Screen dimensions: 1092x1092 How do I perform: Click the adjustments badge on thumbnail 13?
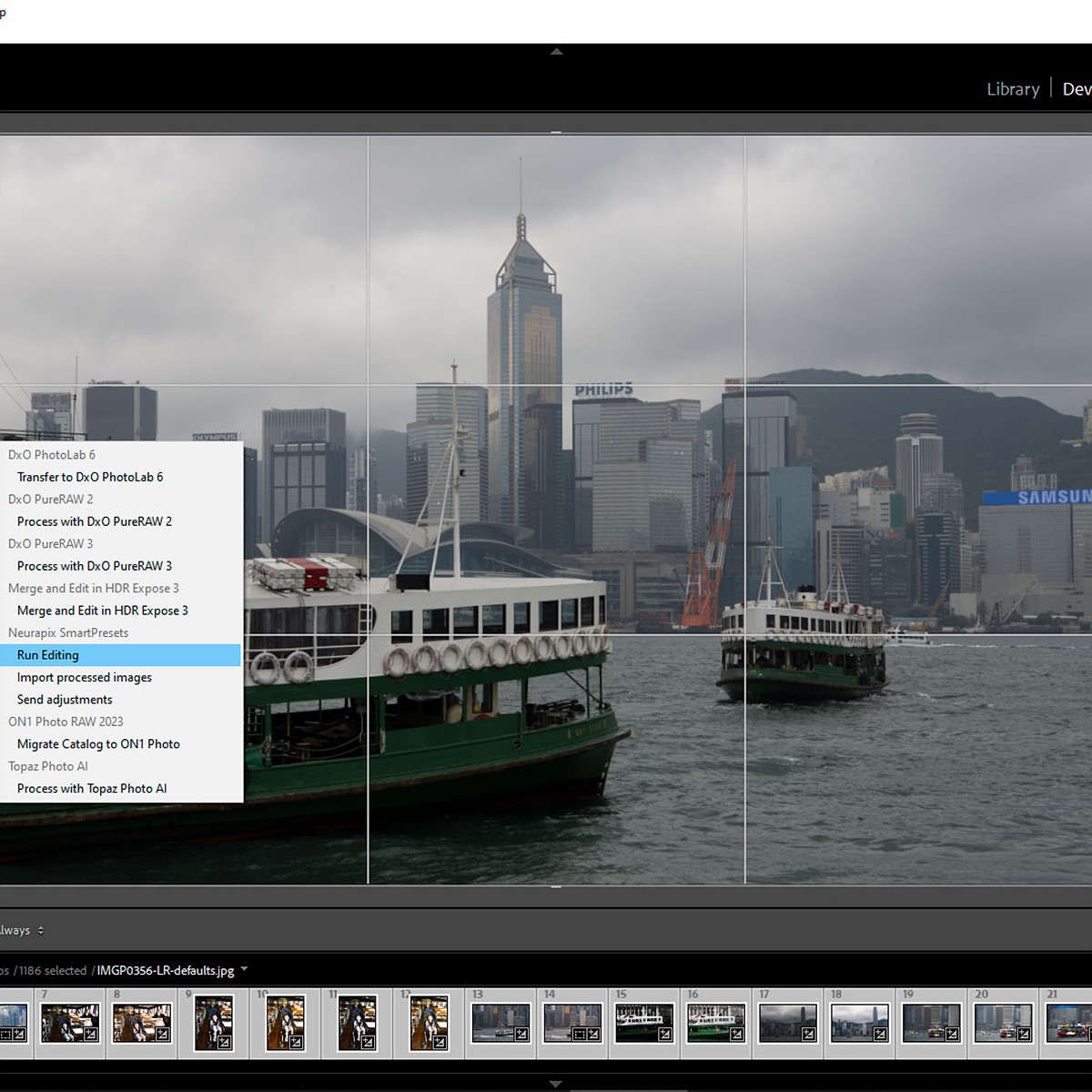pos(521,1034)
